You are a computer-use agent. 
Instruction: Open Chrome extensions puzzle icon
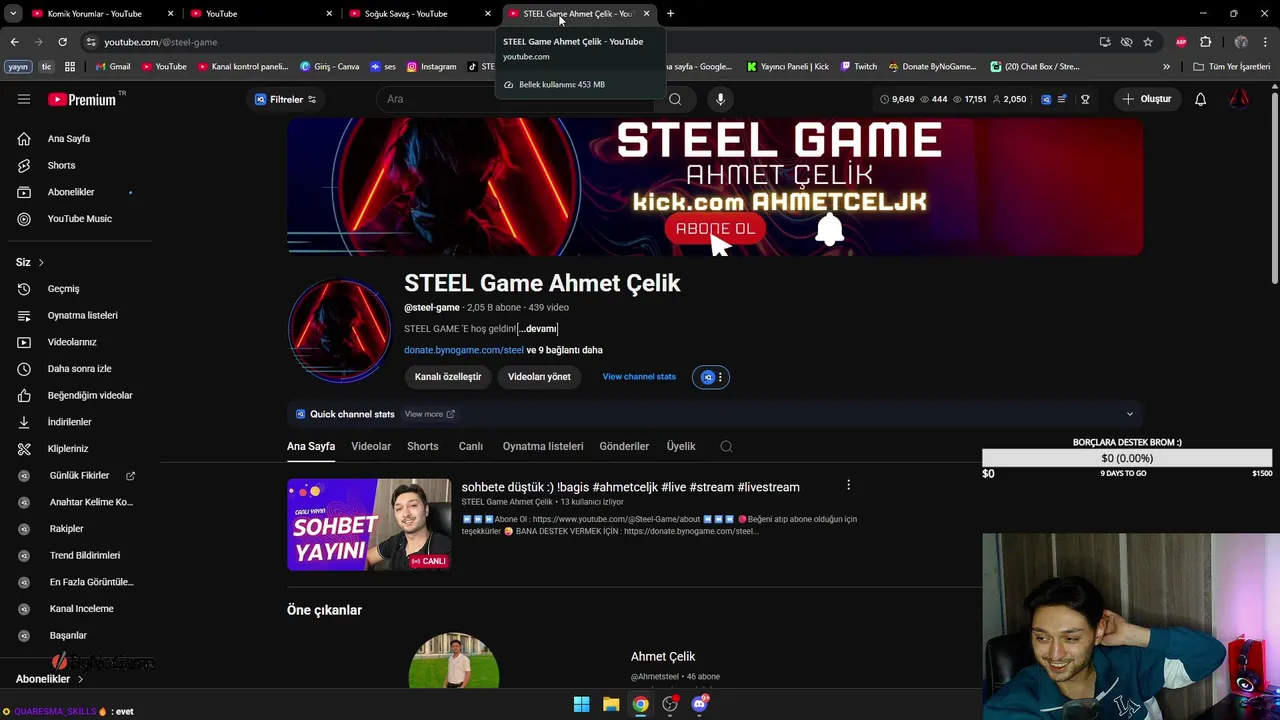pos(1205,42)
